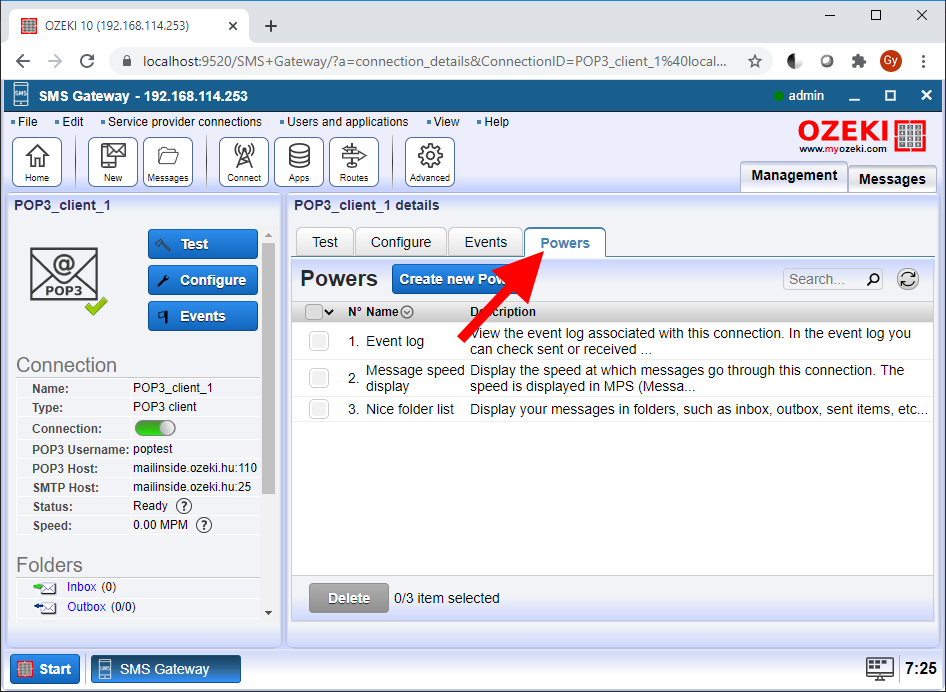Click SMS Gateway taskbar button
Screen dimensions: 946x692
click(x=166, y=669)
